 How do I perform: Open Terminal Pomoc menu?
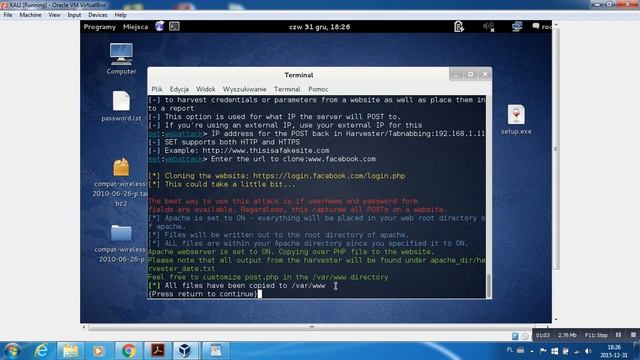pyautogui.click(x=318, y=89)
